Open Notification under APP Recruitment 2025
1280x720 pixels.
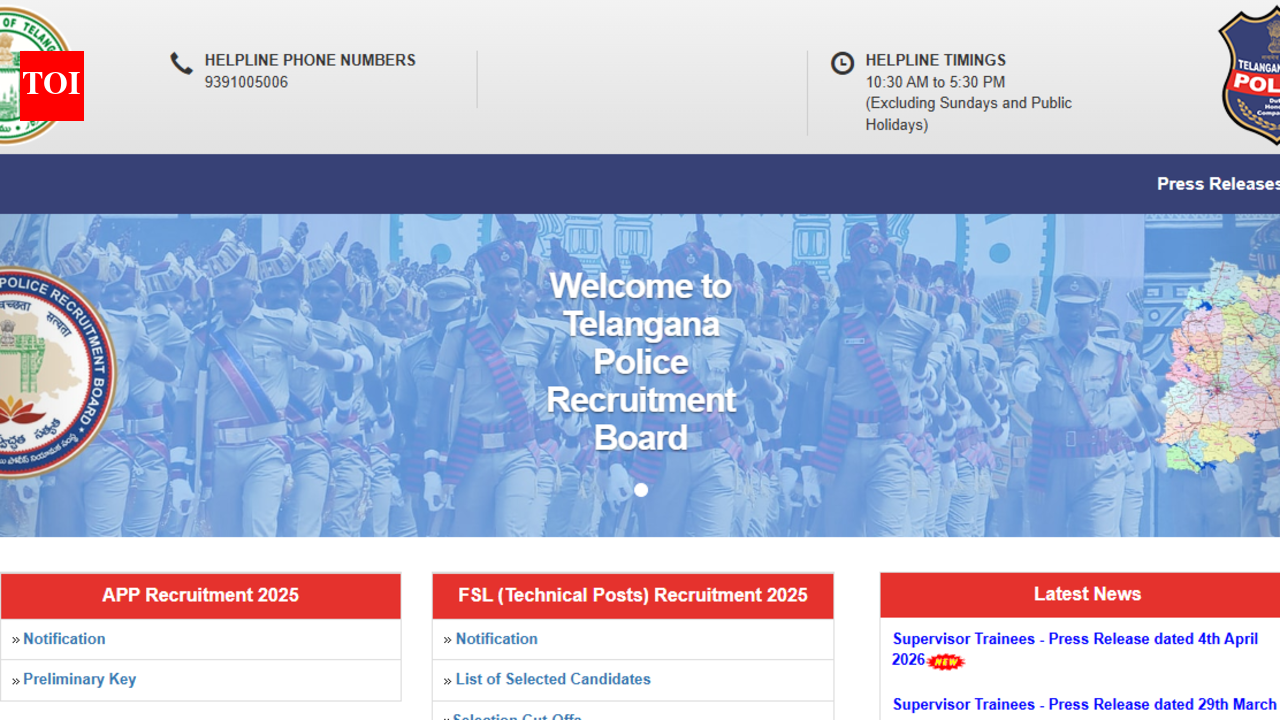[x=64, y=639]
